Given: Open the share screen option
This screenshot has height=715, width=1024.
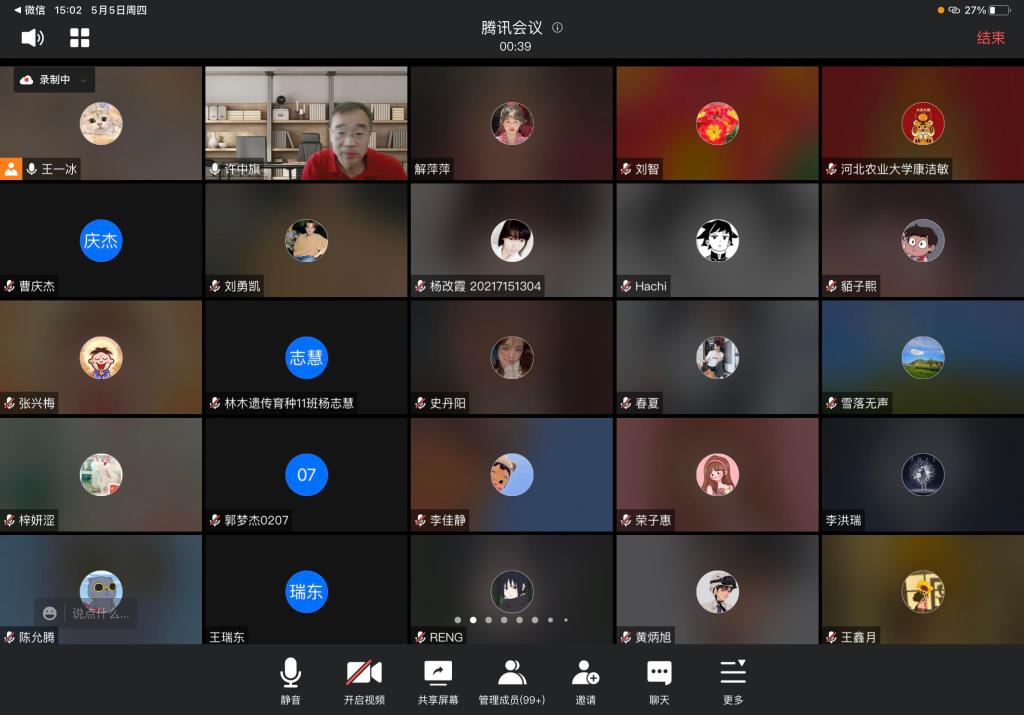Looking at the screenshot, I should tap(438, 681).
